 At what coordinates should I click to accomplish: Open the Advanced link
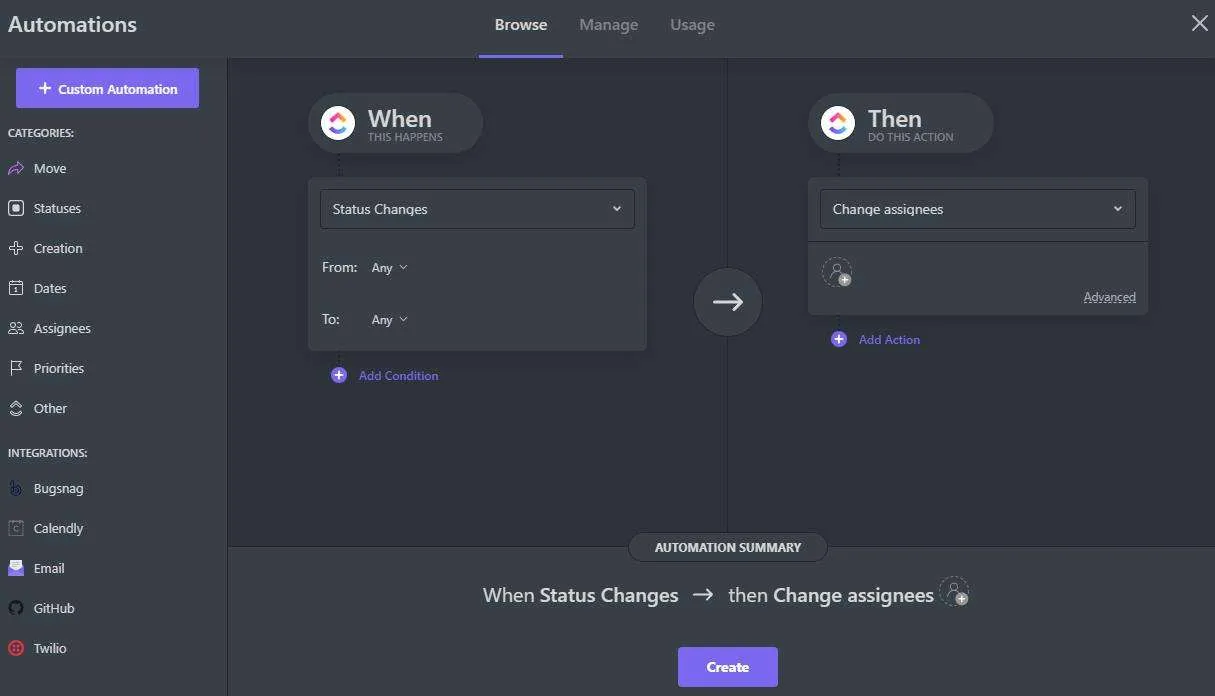(1109, 297)
